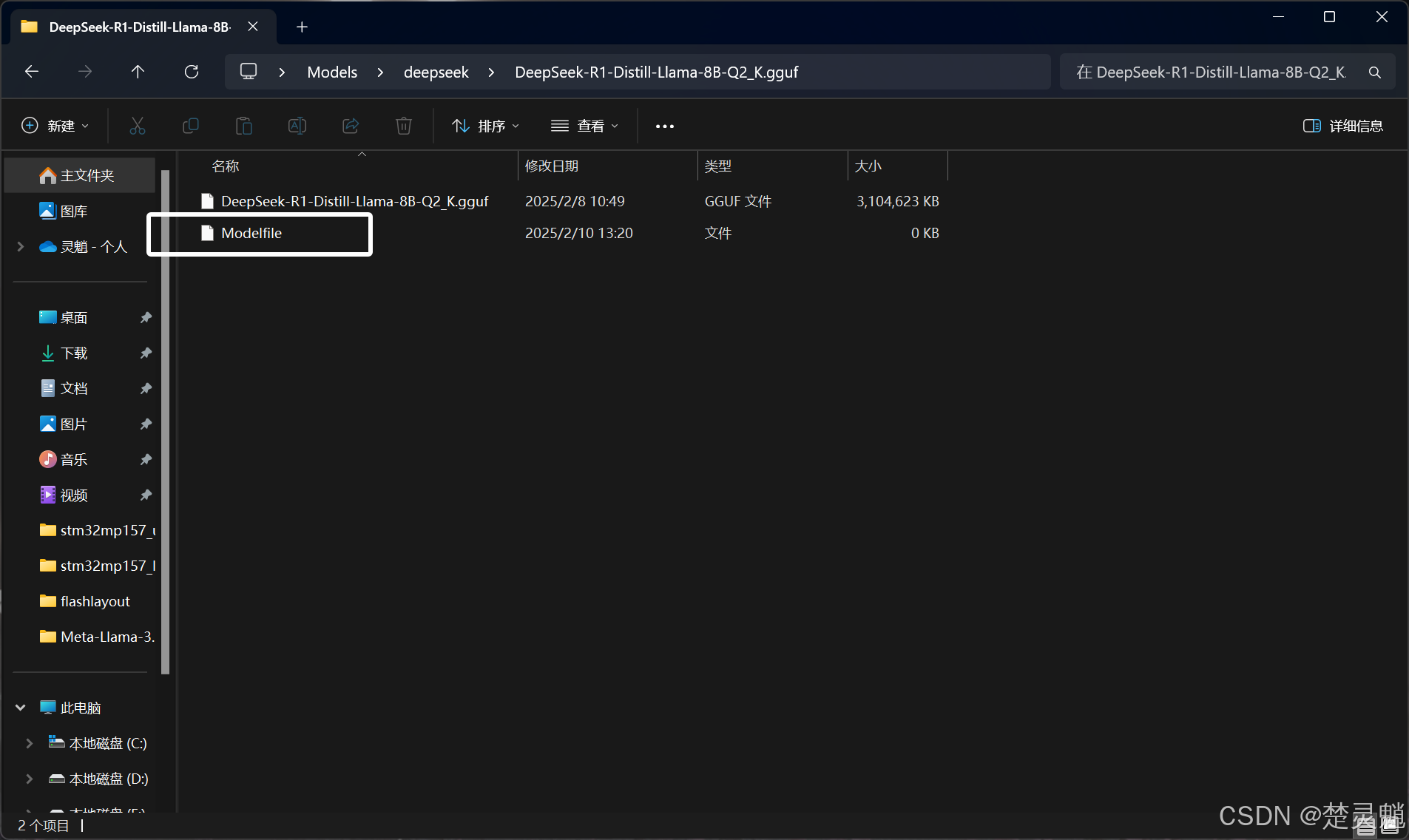Click the forward navigation arrow

tap(85, 72)
